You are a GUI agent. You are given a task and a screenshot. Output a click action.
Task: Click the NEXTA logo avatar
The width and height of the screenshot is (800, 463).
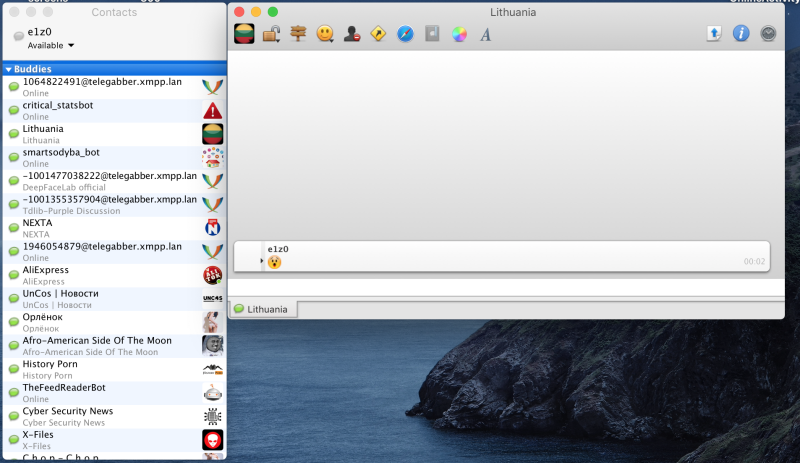tap(213, 228)
